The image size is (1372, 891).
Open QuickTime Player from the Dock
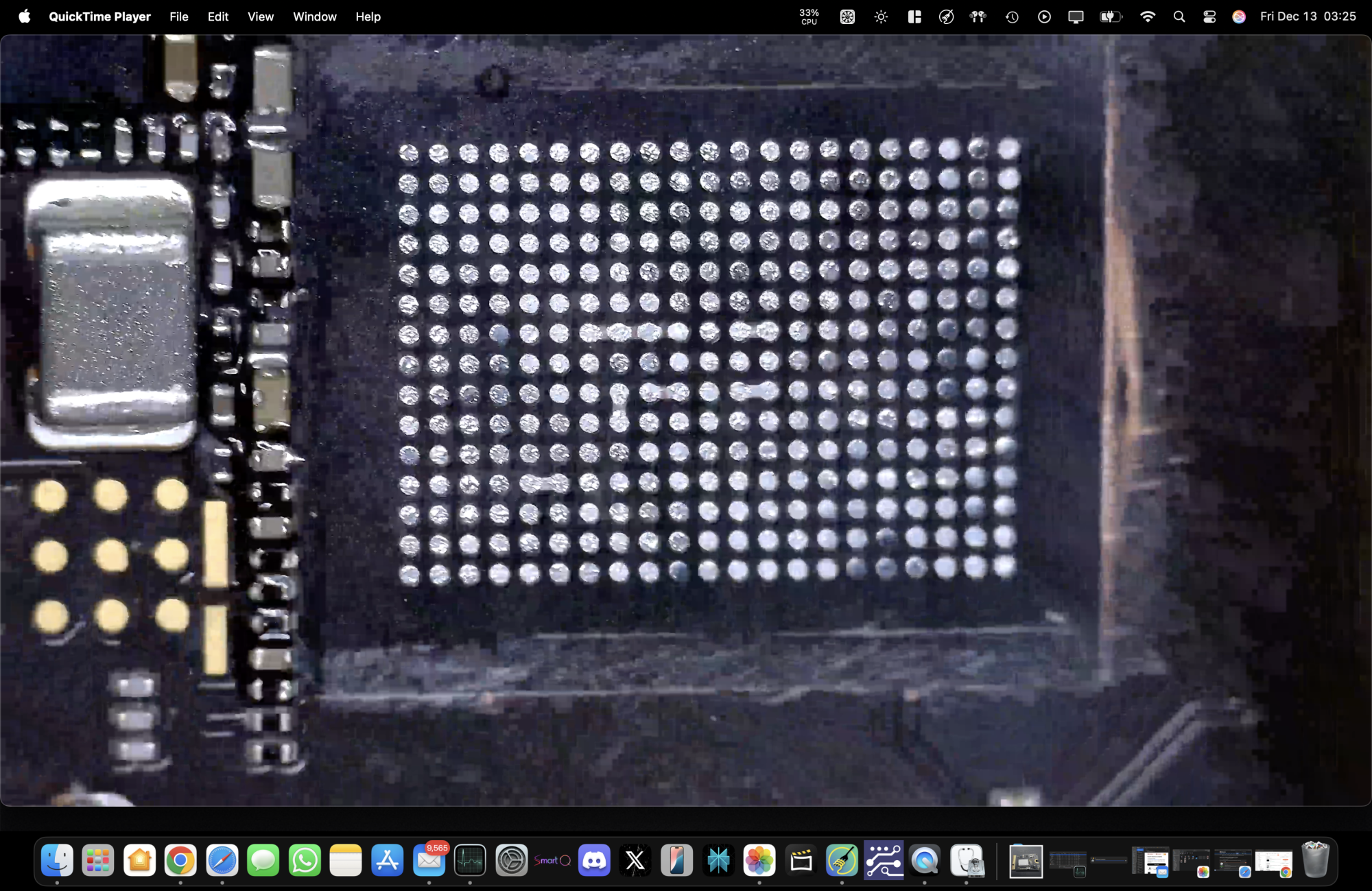pos(925,860)
